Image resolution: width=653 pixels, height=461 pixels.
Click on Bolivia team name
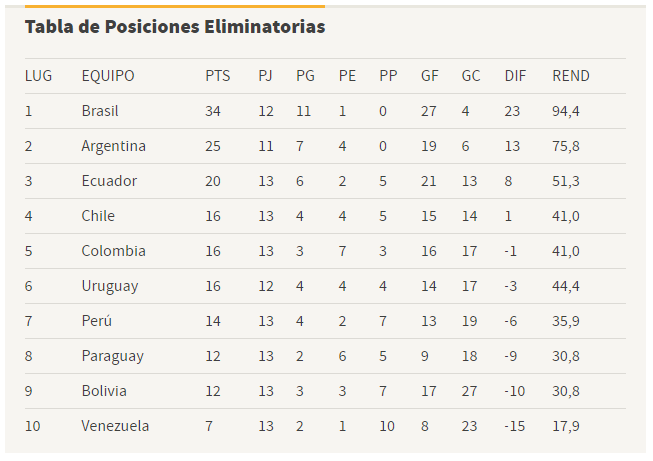pos(104,391)
